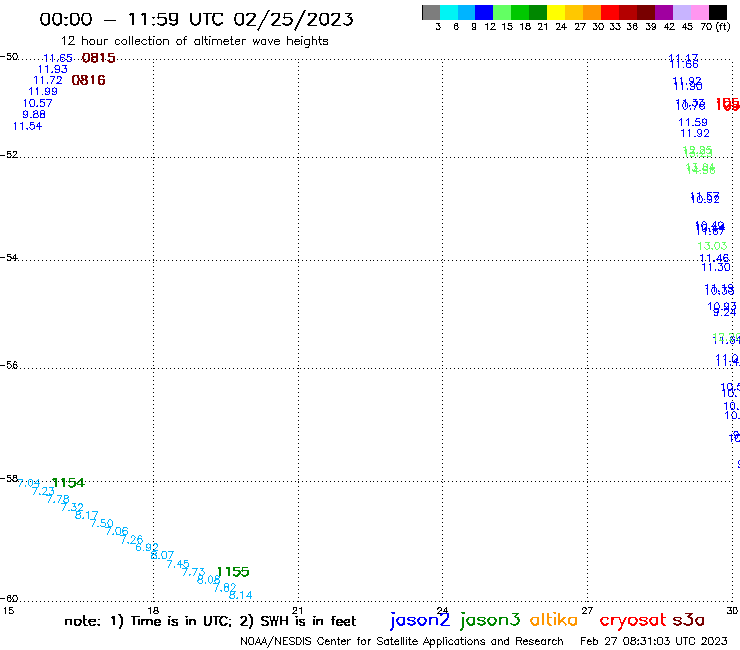Click the 7.82 wave height value
The height and width of the screenshot is (650, 740).
(225, 588)
